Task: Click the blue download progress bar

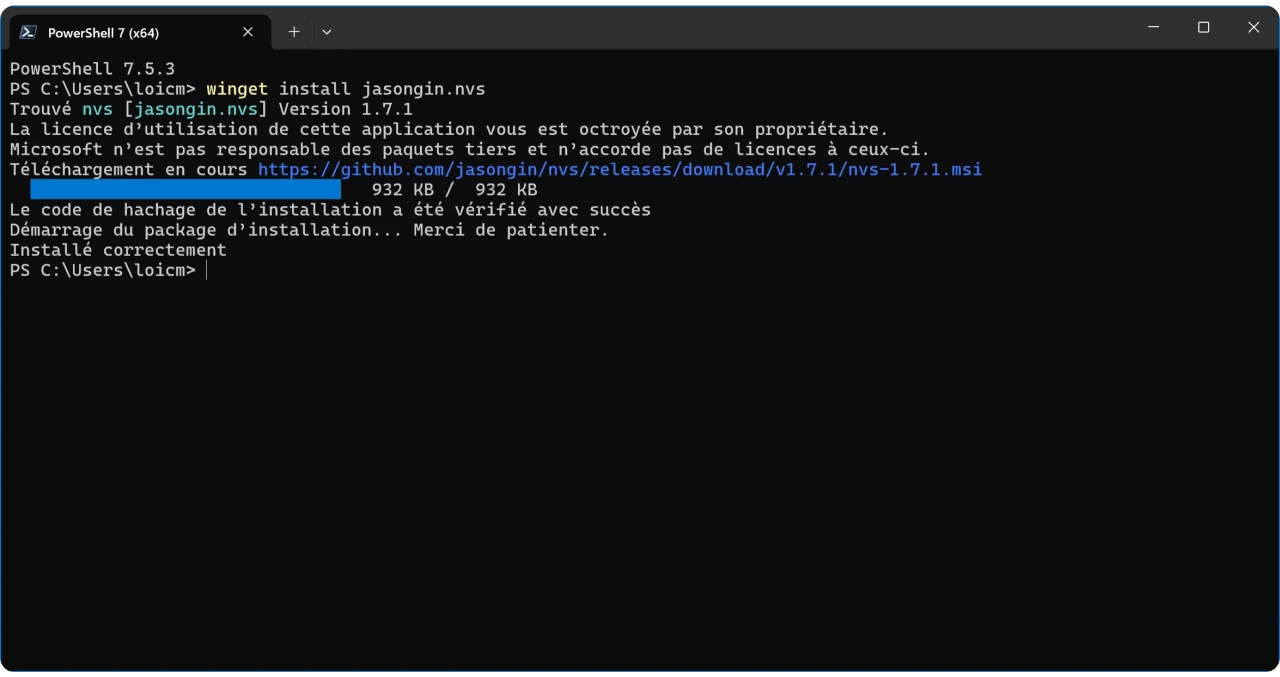Action: tap(185, 190)
